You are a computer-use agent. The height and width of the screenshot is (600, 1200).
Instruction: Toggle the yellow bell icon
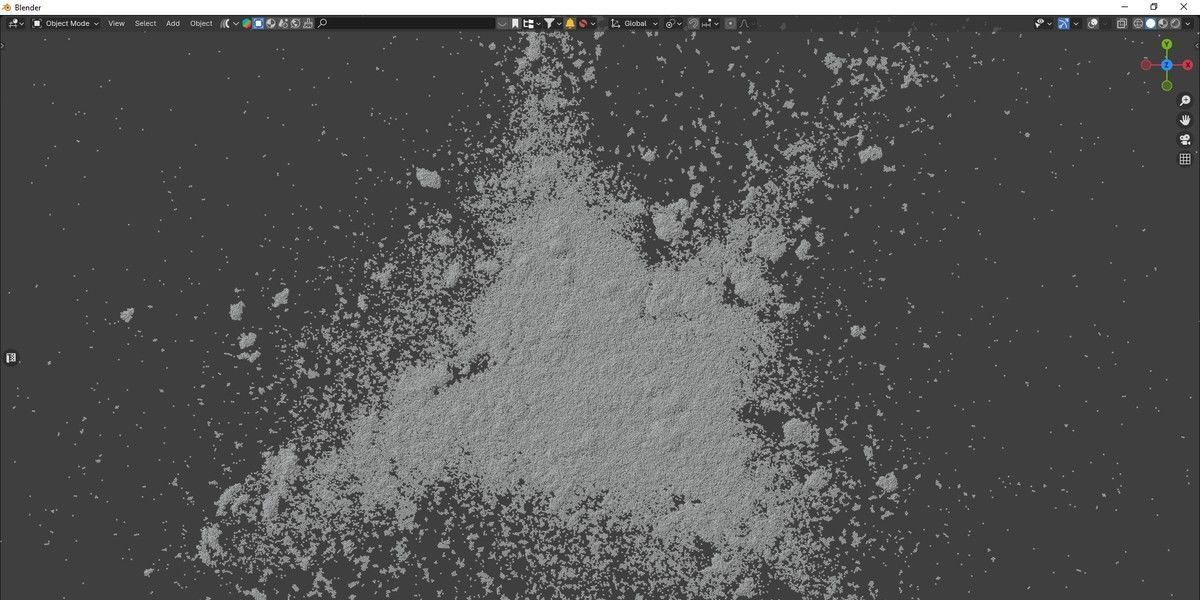coord(570,23)
